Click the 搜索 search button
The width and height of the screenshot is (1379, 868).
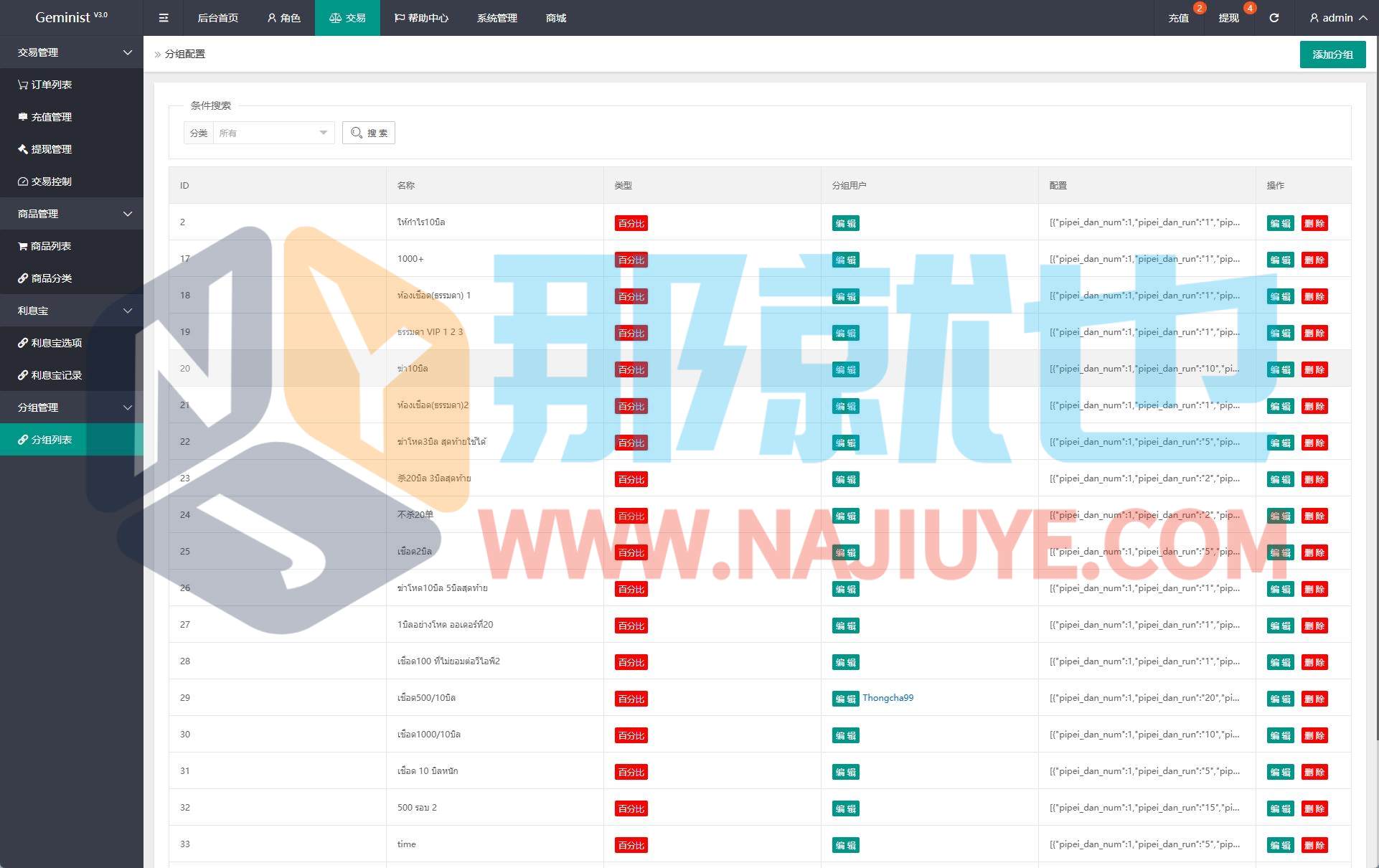(x=369, y=133)
